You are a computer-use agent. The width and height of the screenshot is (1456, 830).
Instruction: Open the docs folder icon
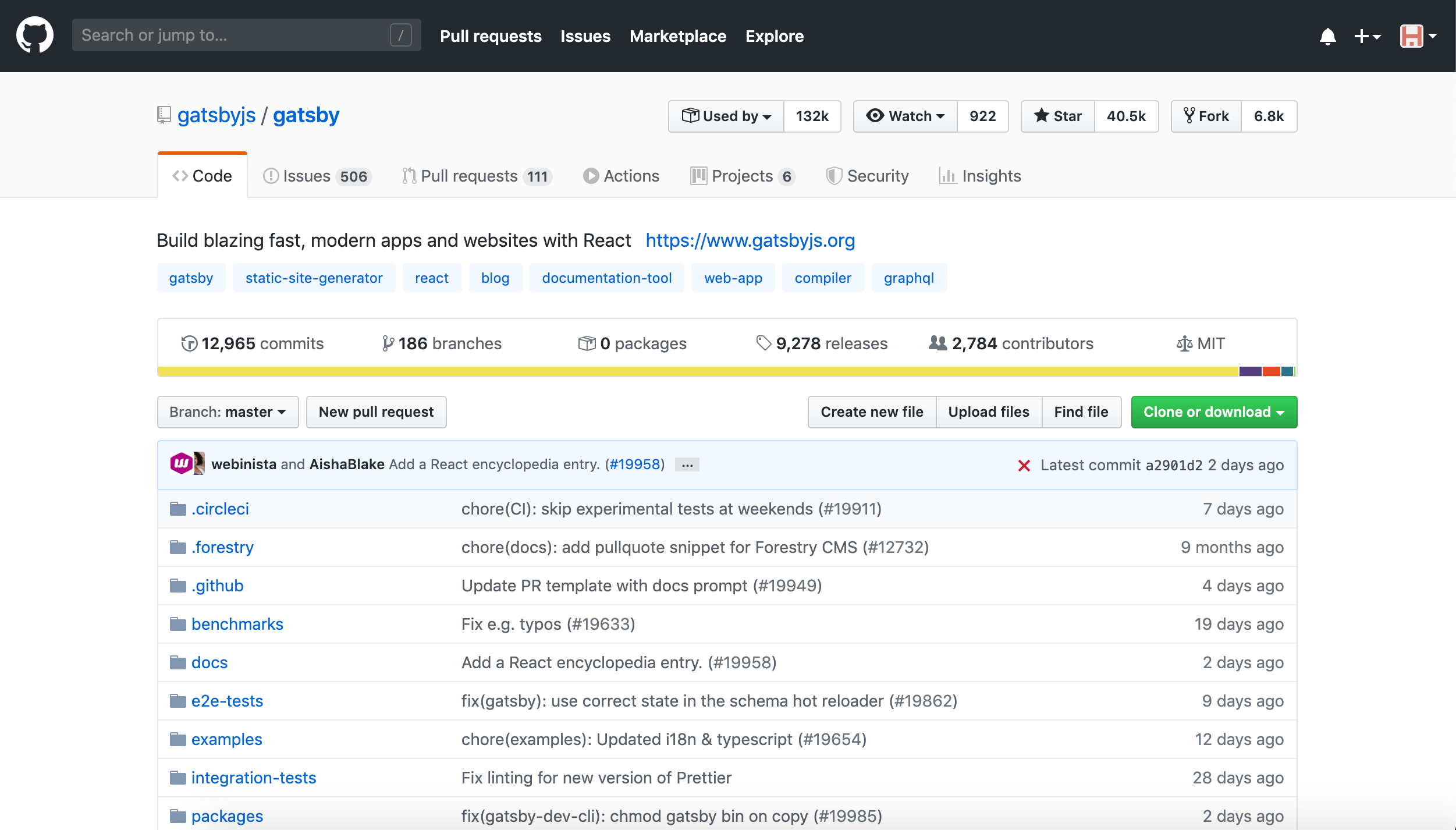click(x=179, y=662)
